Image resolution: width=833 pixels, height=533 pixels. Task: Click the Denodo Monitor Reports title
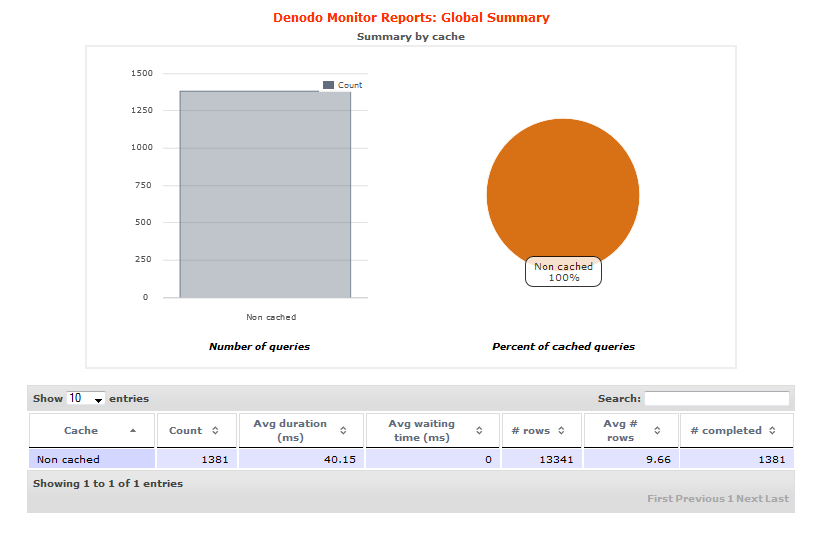411,18
